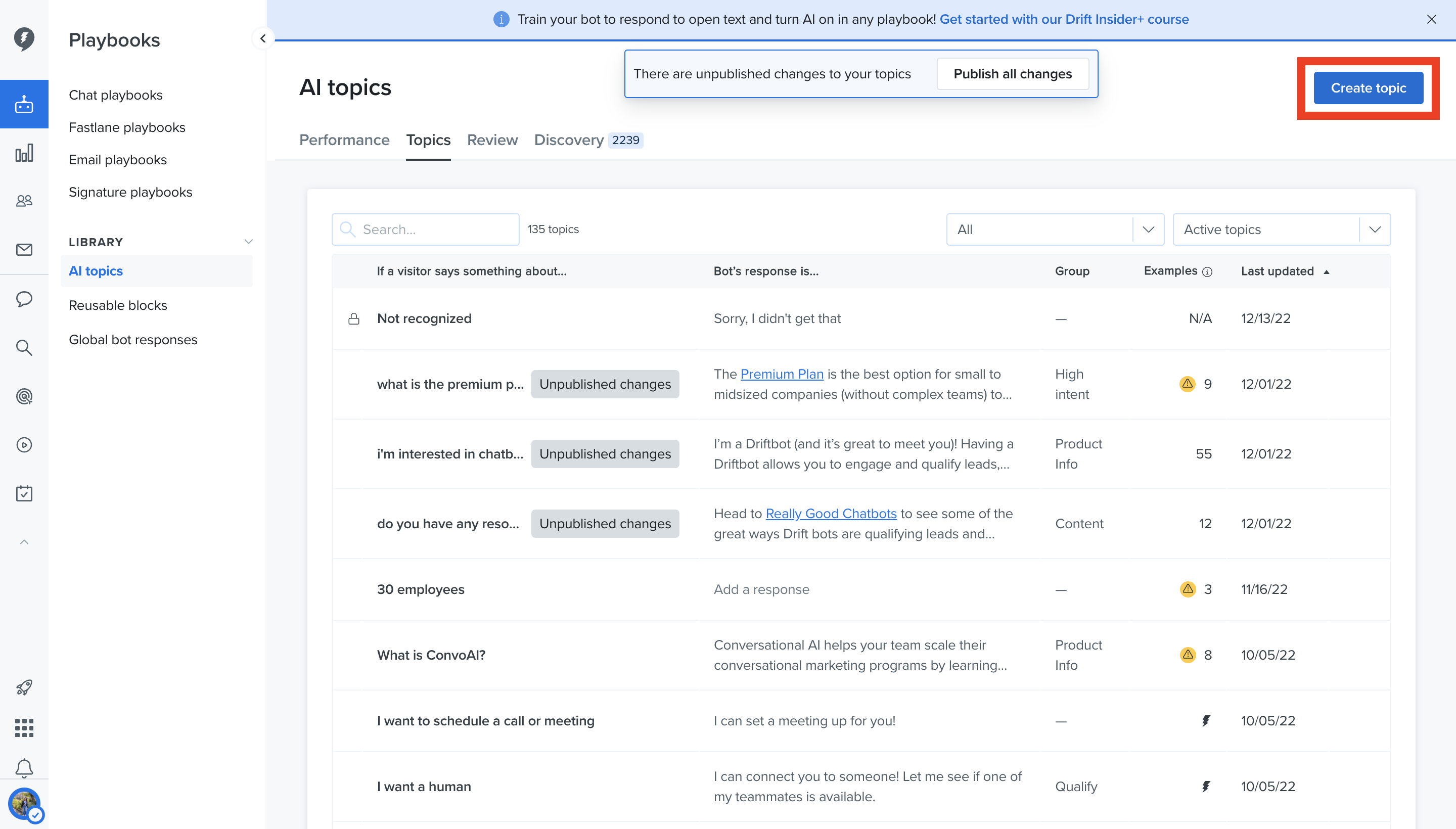Click the topics Search field
The height and width of the screenshot is (829, 1456).
(425, 229)
